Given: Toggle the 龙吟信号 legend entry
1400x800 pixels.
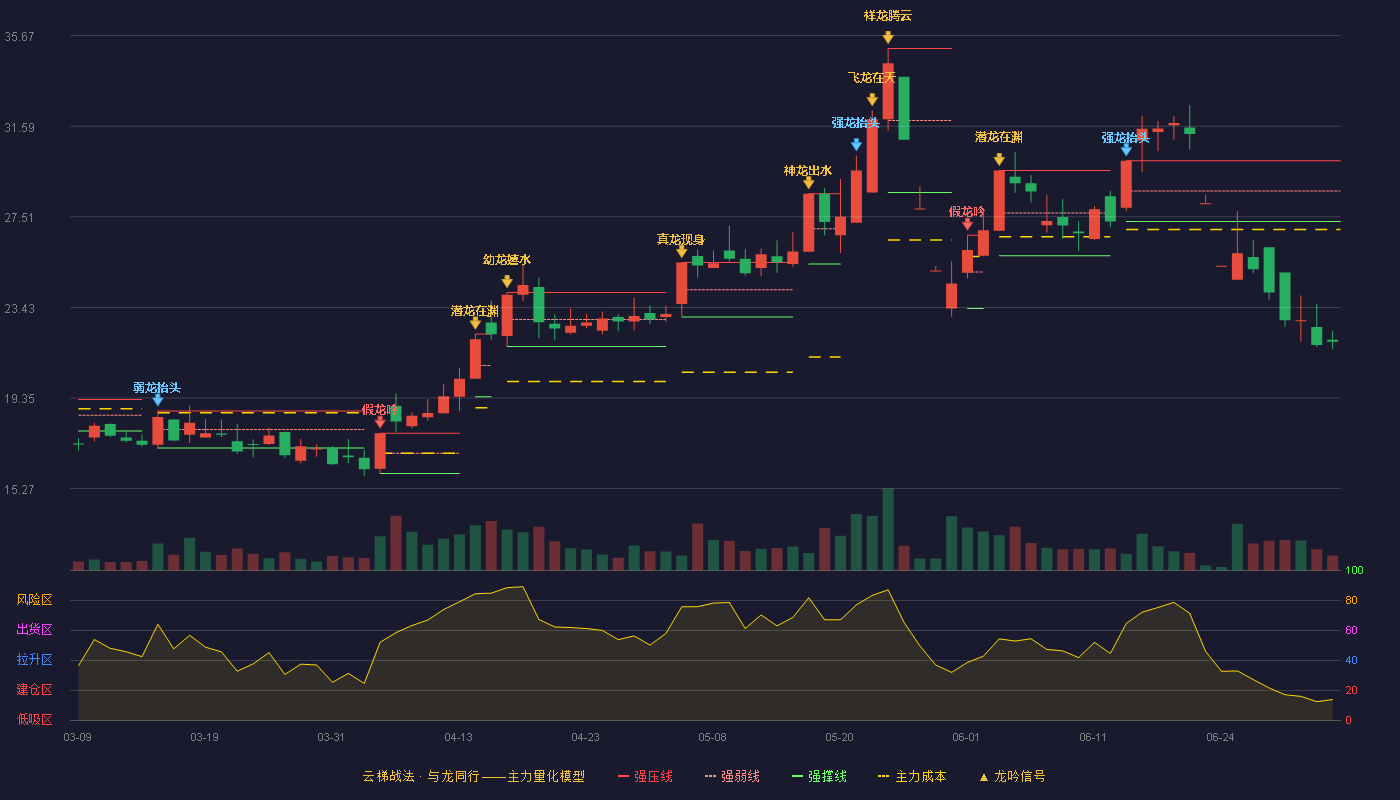Looking at the screenshot, I should tap(1012, 776).
